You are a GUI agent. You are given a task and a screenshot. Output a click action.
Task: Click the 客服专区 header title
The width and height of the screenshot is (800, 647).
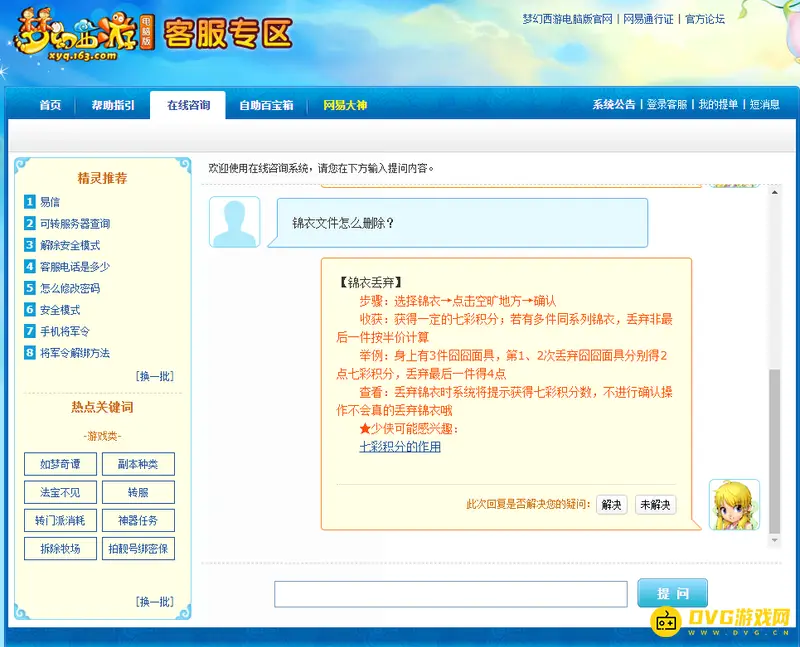pyautogui.click(x=228, y=34)
